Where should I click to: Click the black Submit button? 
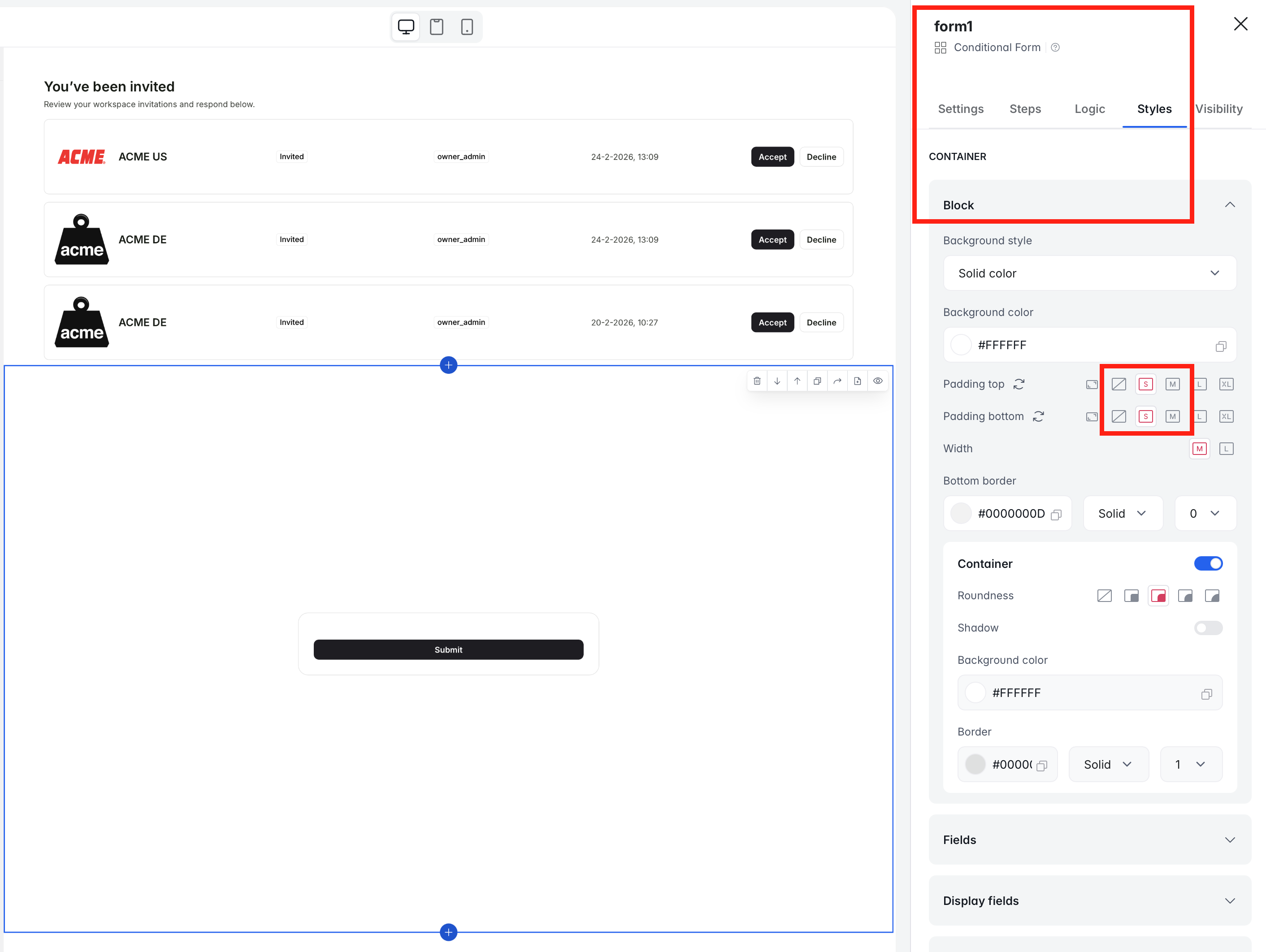[x=448, y=649]
